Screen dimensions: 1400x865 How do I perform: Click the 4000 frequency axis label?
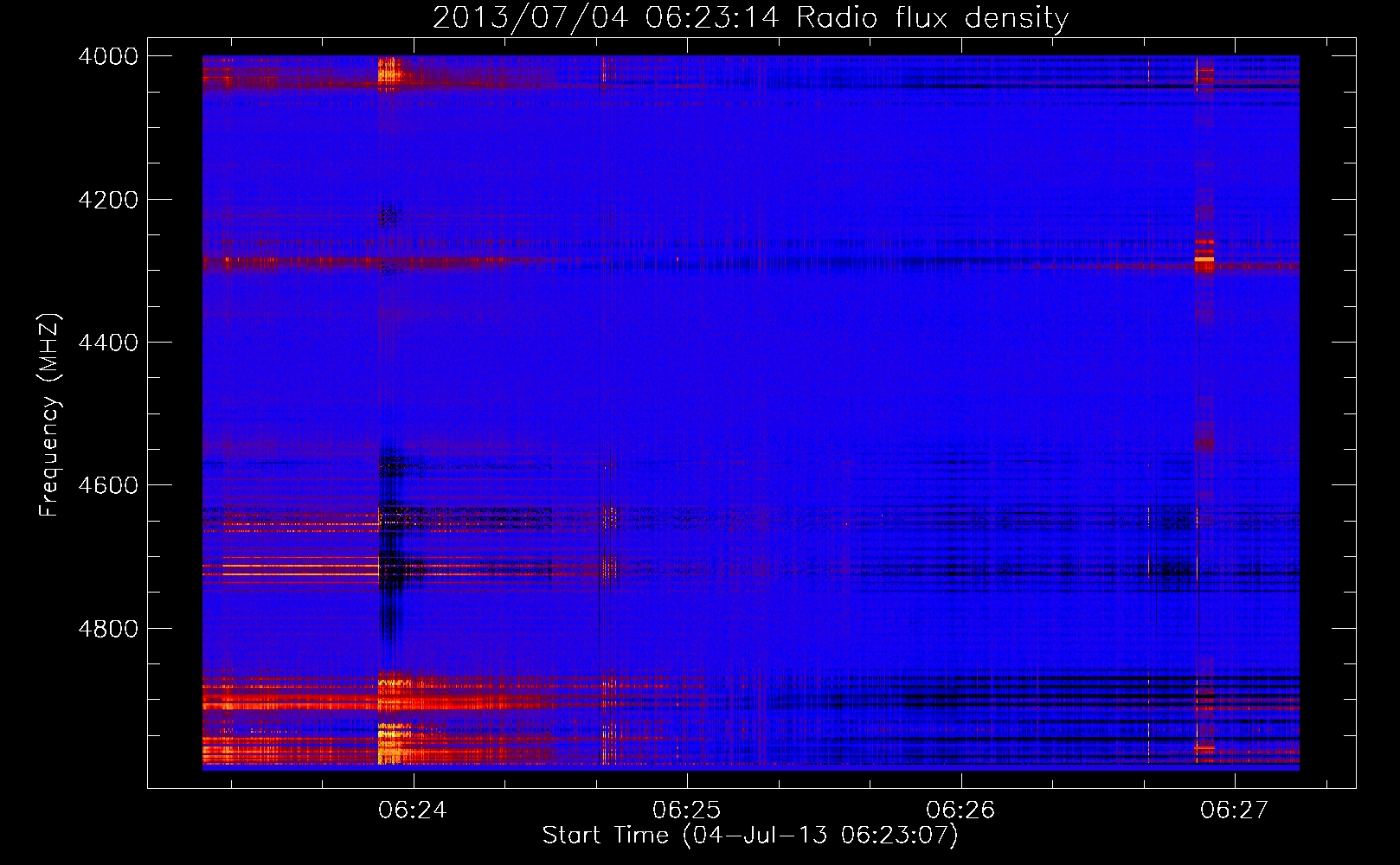[108, 56]
